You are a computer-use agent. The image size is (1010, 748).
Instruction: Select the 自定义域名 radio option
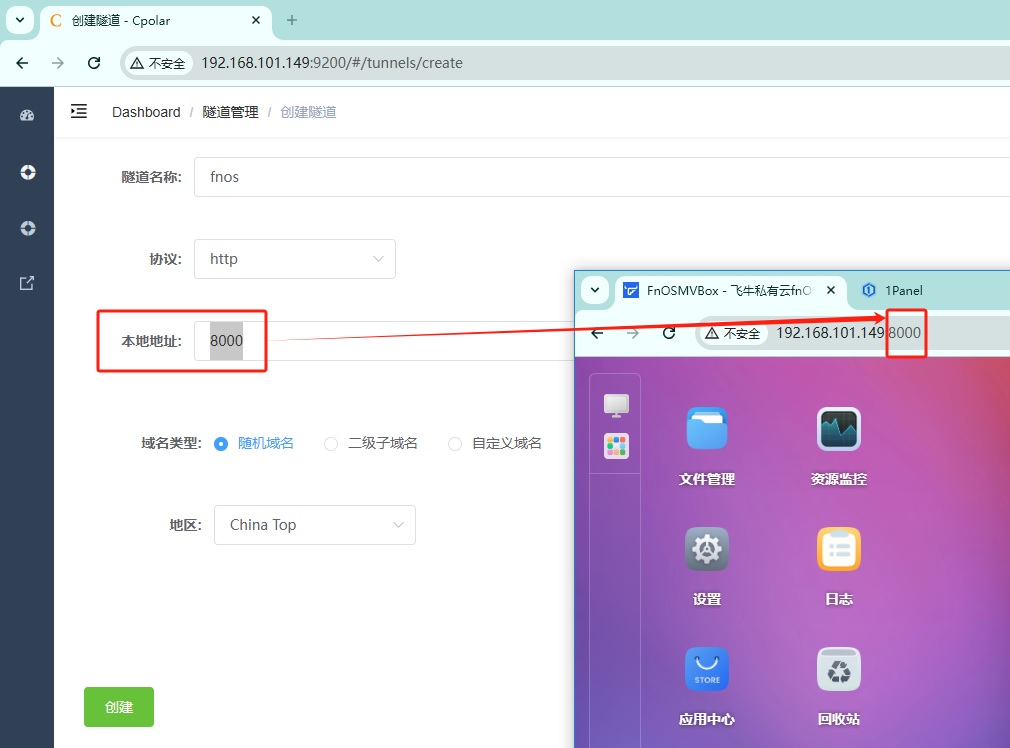point(455,443)
